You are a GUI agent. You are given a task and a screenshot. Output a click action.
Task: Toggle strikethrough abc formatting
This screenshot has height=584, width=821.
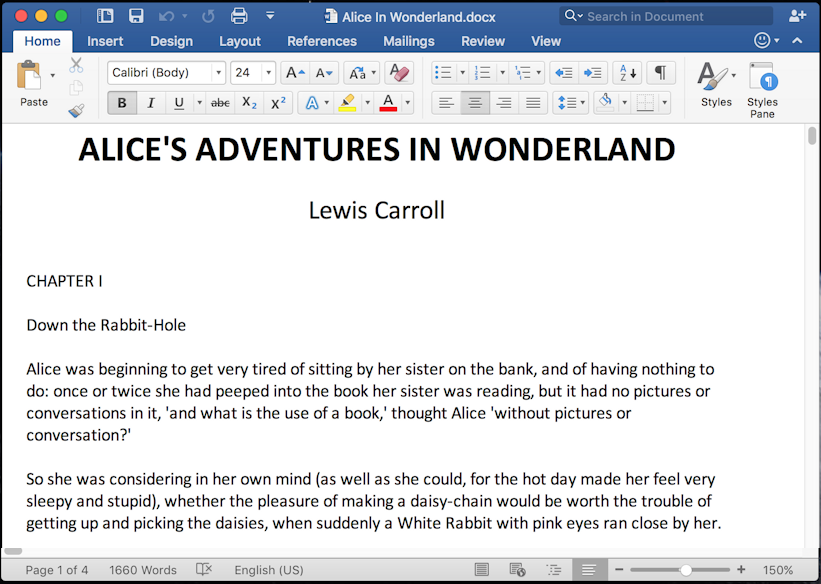tap(220, 103)
